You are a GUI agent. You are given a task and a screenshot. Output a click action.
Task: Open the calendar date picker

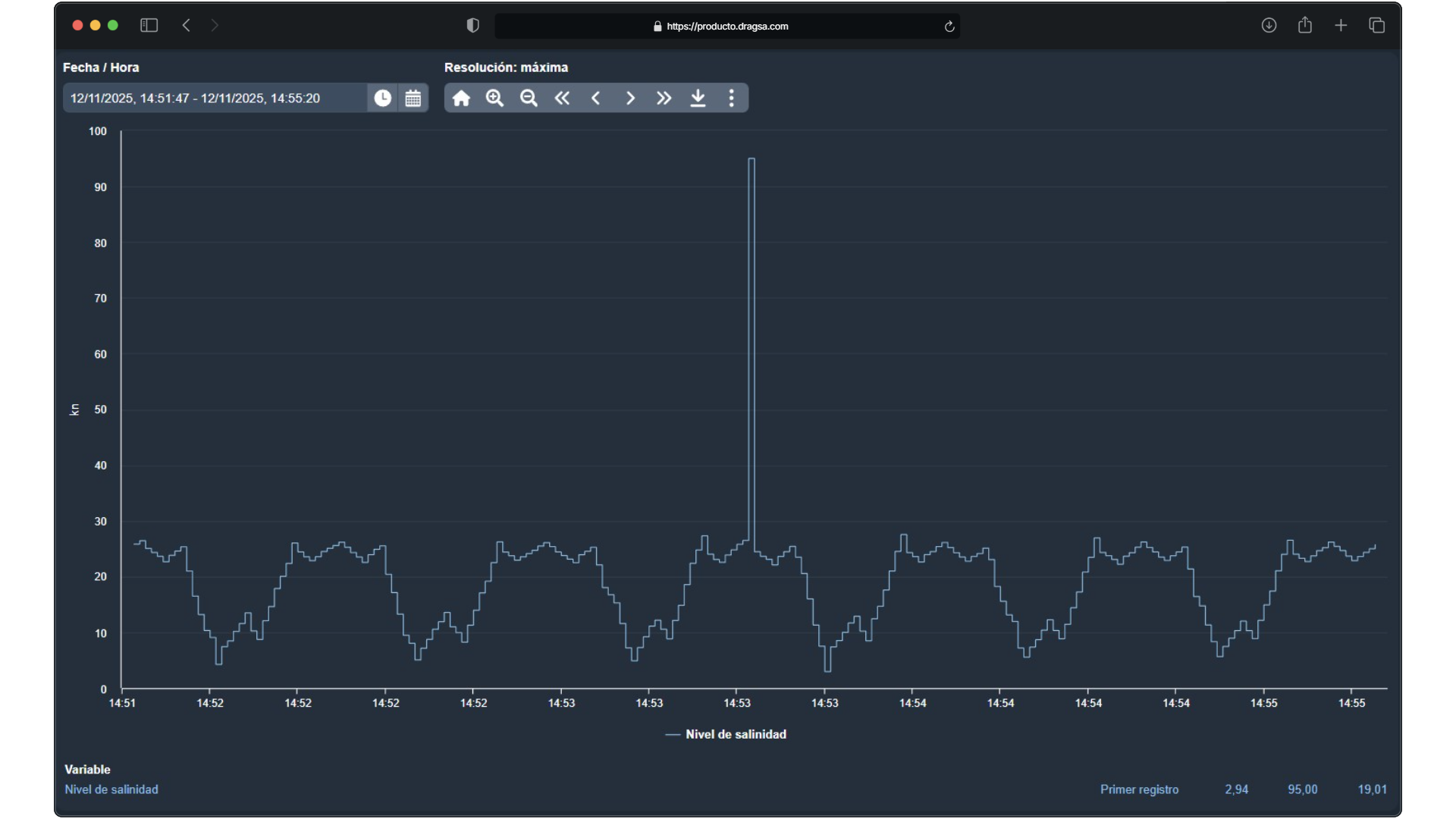(x=413, y=99)
